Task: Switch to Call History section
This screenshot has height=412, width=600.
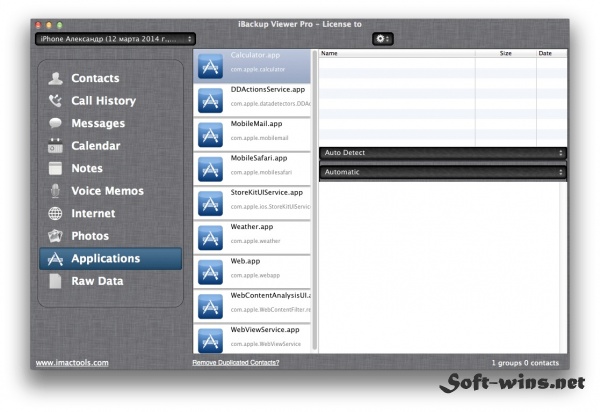Action: 111,101
